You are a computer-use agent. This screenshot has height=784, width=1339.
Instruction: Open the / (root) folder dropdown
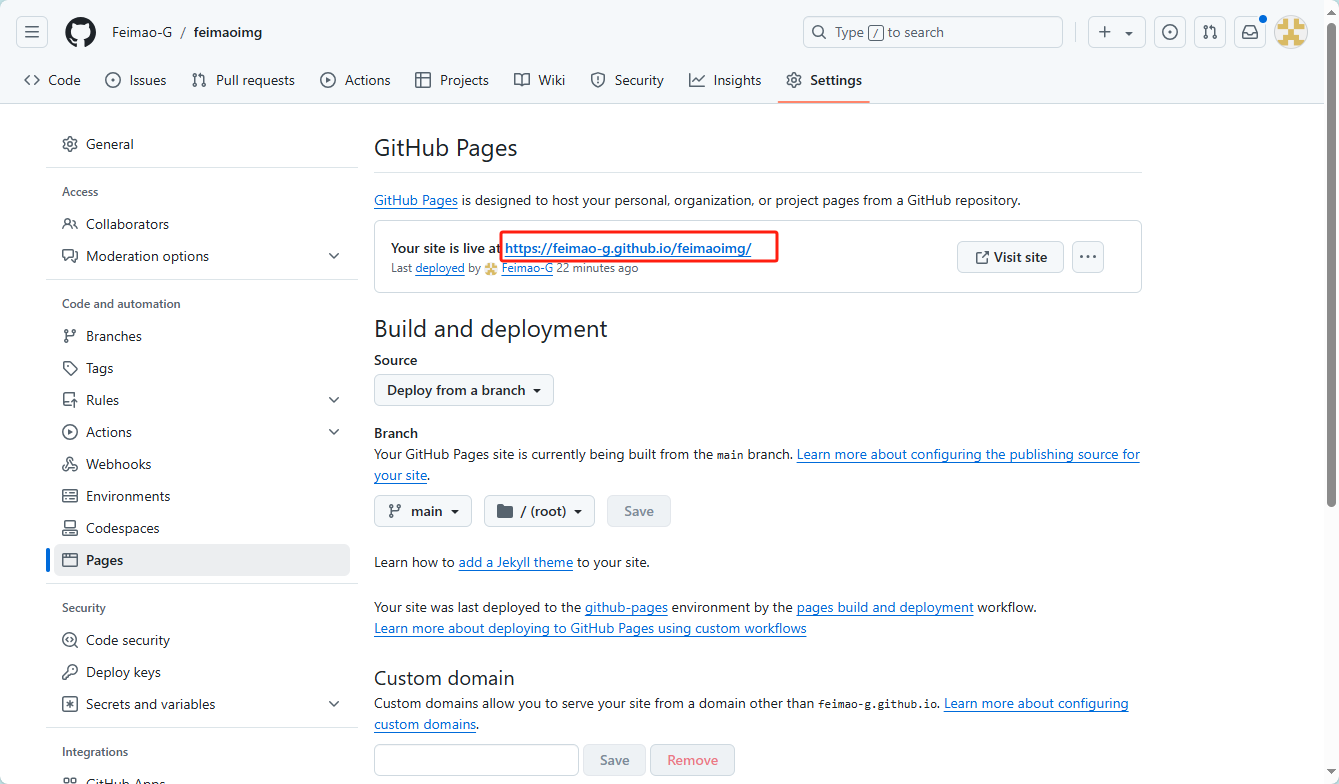coord(539,511)
